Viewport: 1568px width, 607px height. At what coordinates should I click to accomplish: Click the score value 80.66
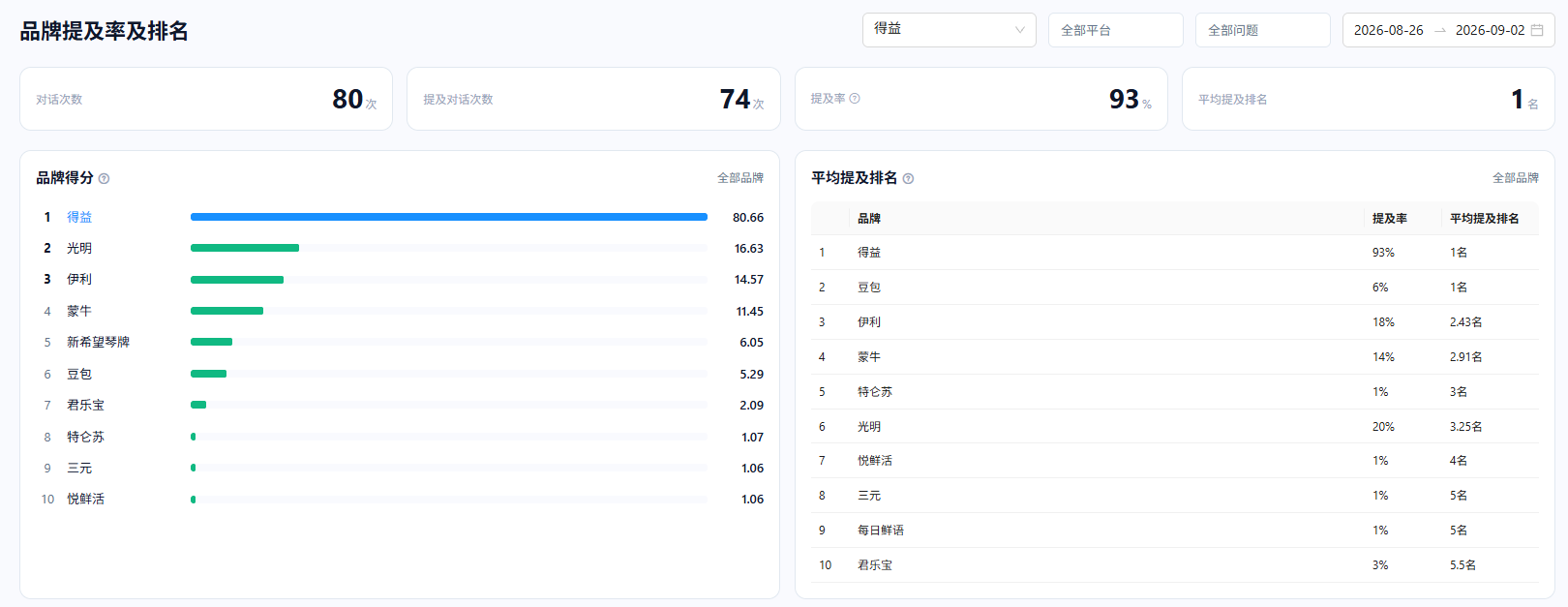748,218
